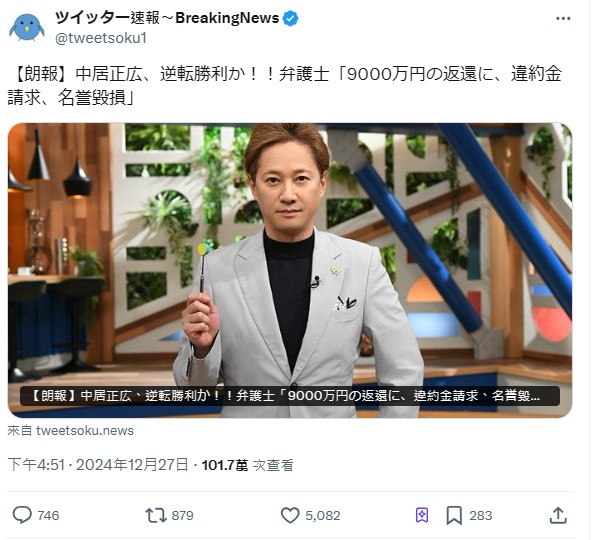The height and width of the screenshot is (540, 598).
Task: Open the ツイッター速報～BreakingNews account name
Action: pyautogui.click(x=167, y=18)
